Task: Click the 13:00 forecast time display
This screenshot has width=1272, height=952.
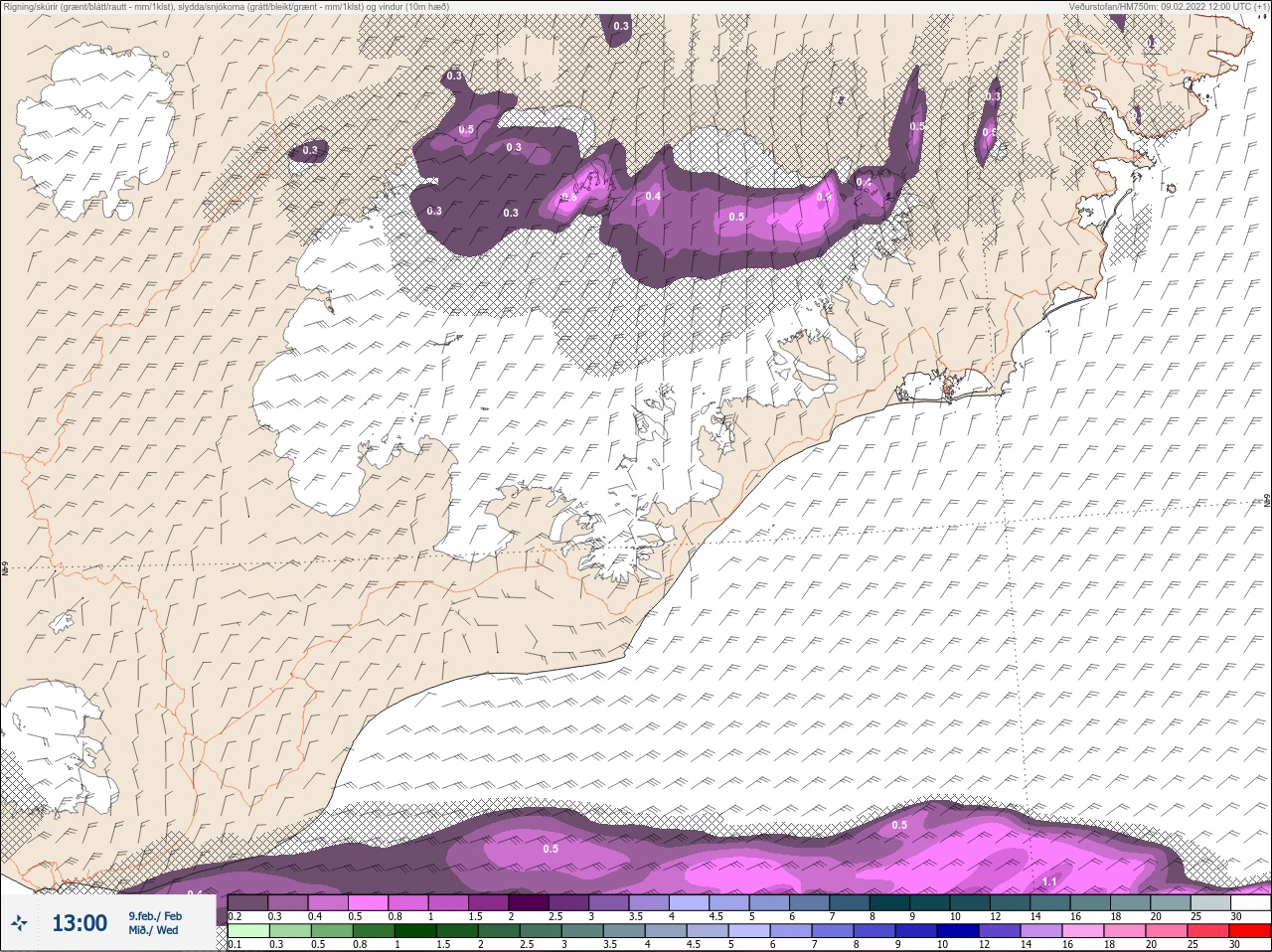Action: pos(79,923)
